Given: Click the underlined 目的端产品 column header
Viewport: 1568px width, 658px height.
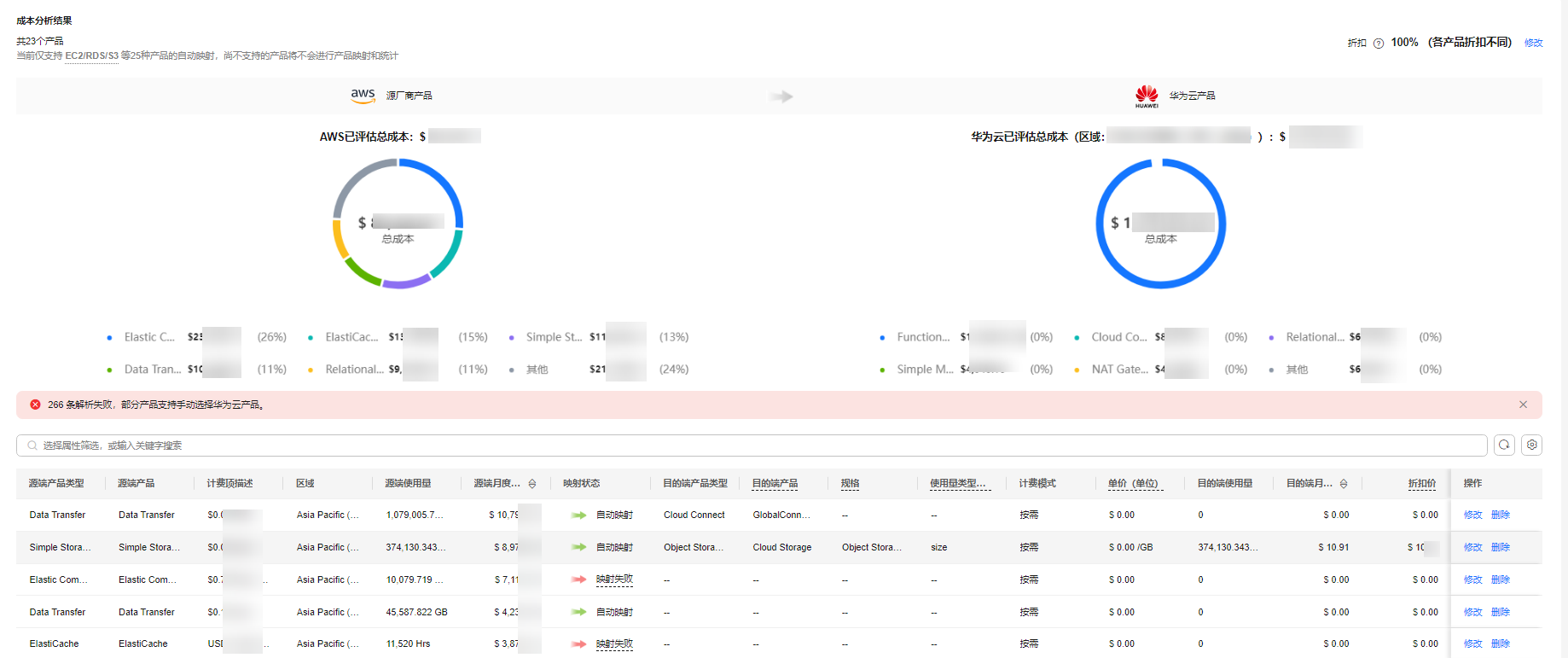Looking at the screenshot, I should pos(775,483).
